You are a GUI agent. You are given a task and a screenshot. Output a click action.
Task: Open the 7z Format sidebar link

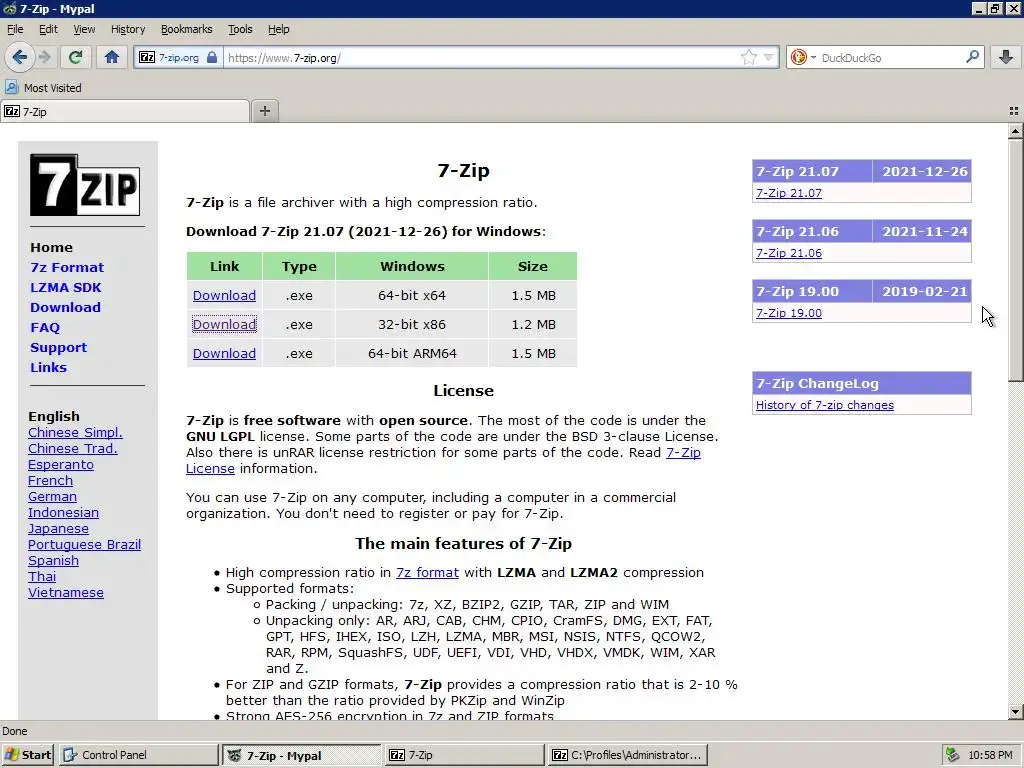tap(67, 267)
